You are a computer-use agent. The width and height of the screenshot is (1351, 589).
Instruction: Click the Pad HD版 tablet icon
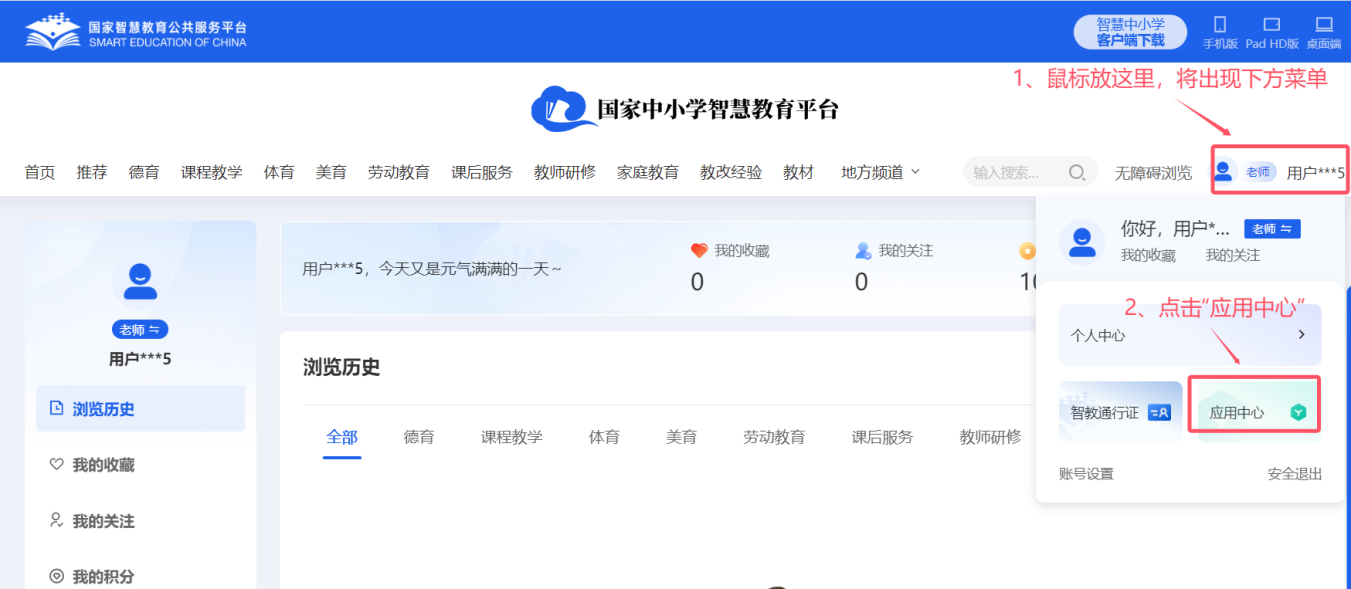coord(1272,25)
